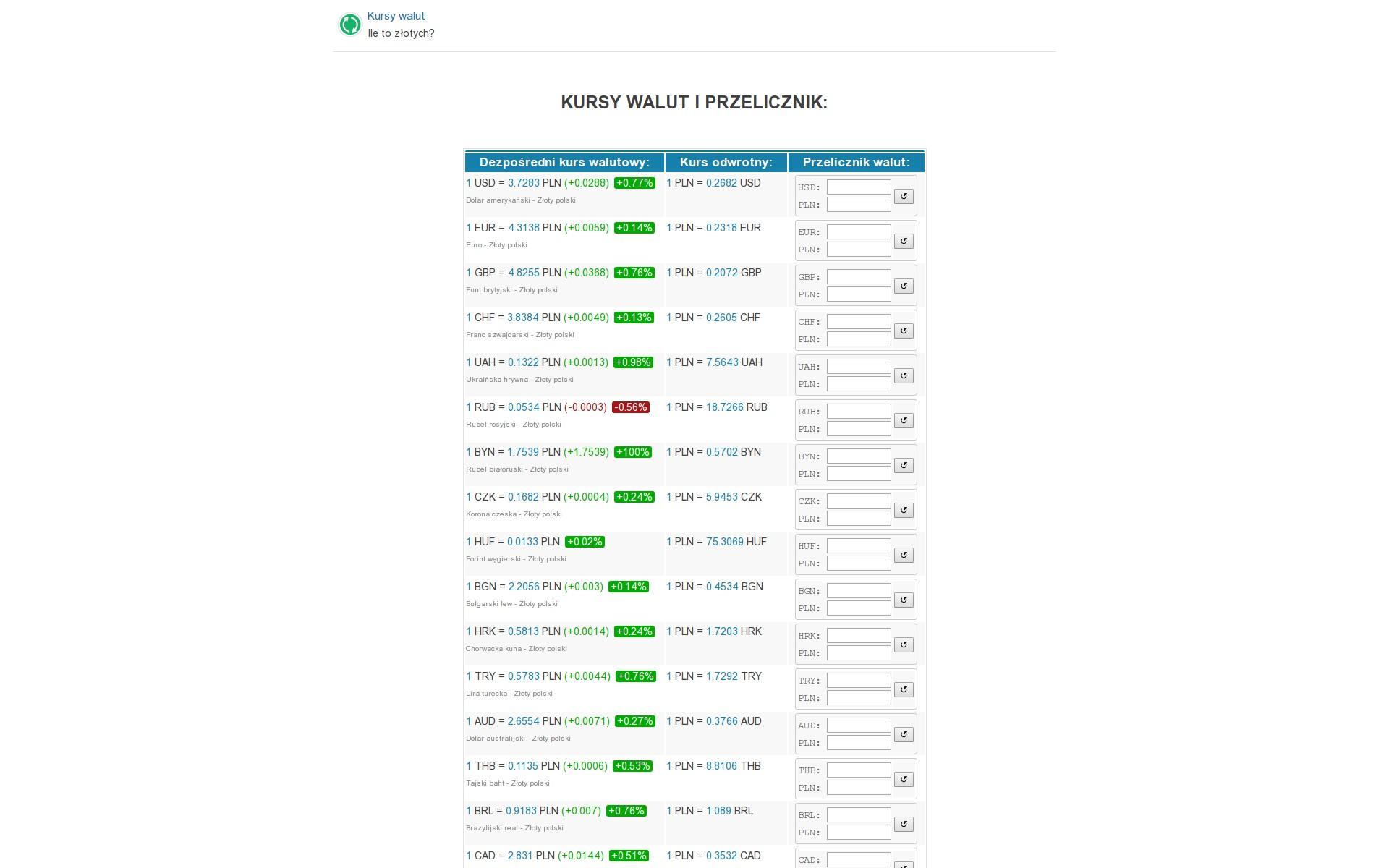Image resolution: width=1389 pixels, height=868 pixels.
Task: Focus the THB amount input field
Action: tap(859, 770)
